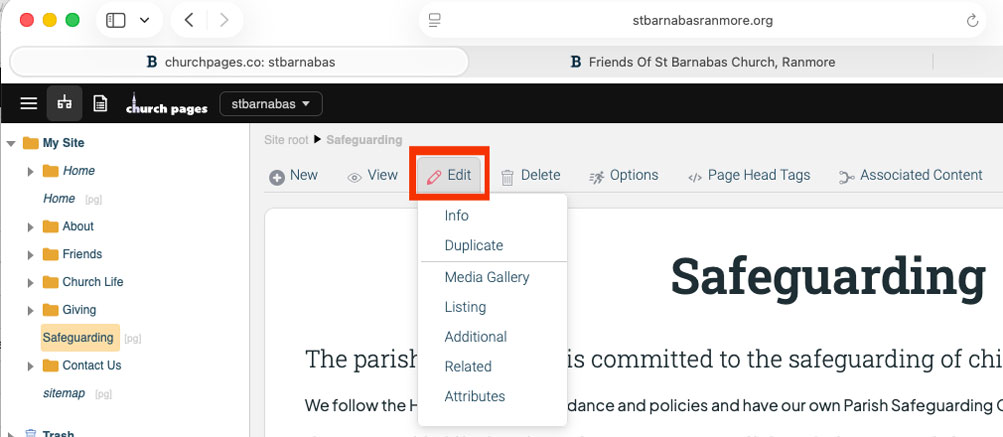
Task: Click the reload page icon
Action: (972, 21)
